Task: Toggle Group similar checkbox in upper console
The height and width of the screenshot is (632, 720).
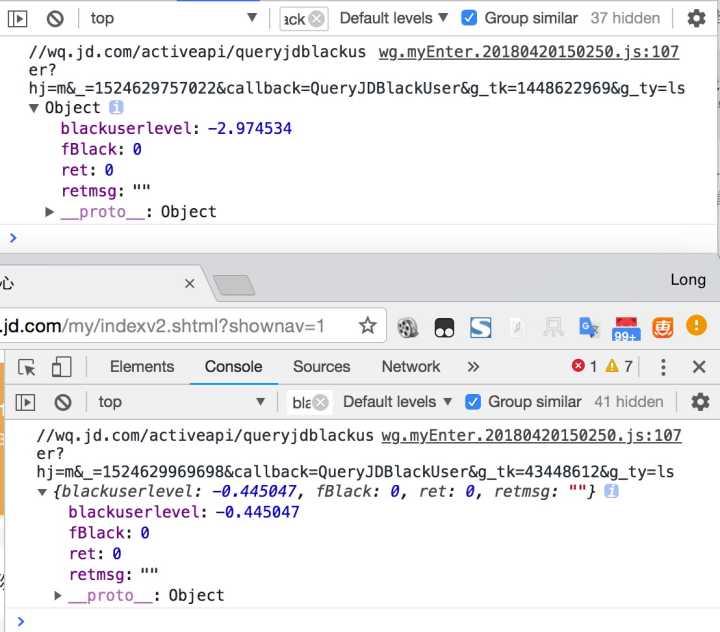Action: click(x=469, y=18)
